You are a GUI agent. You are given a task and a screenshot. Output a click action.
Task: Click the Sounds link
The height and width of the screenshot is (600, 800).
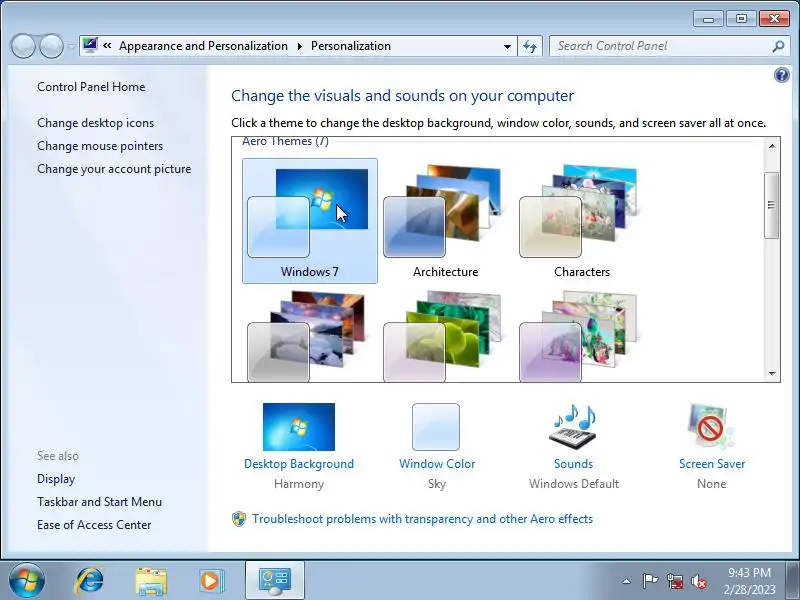(573, 464)
